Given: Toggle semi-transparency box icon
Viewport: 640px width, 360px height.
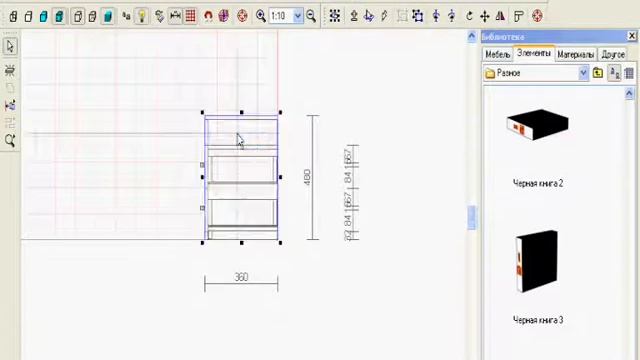Looking at the screenshot, I should click(x=93, y=16).
